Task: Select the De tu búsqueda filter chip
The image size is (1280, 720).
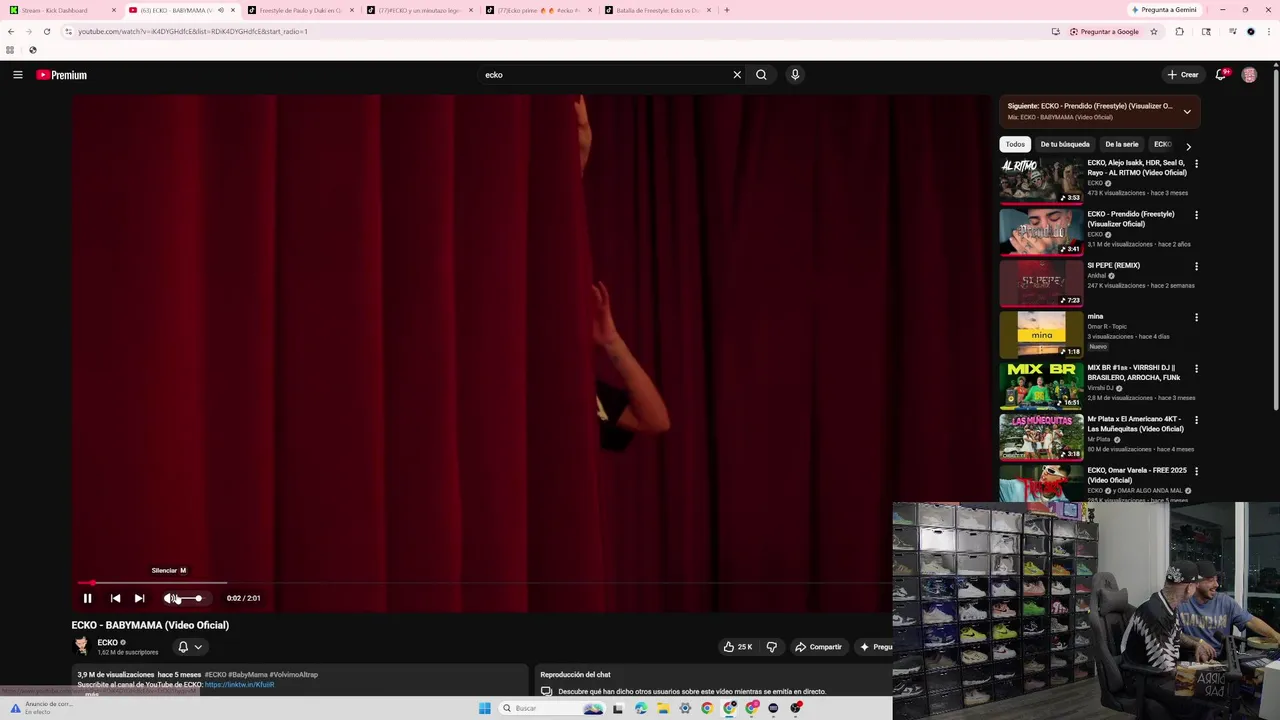Action: click(1065, 144)
